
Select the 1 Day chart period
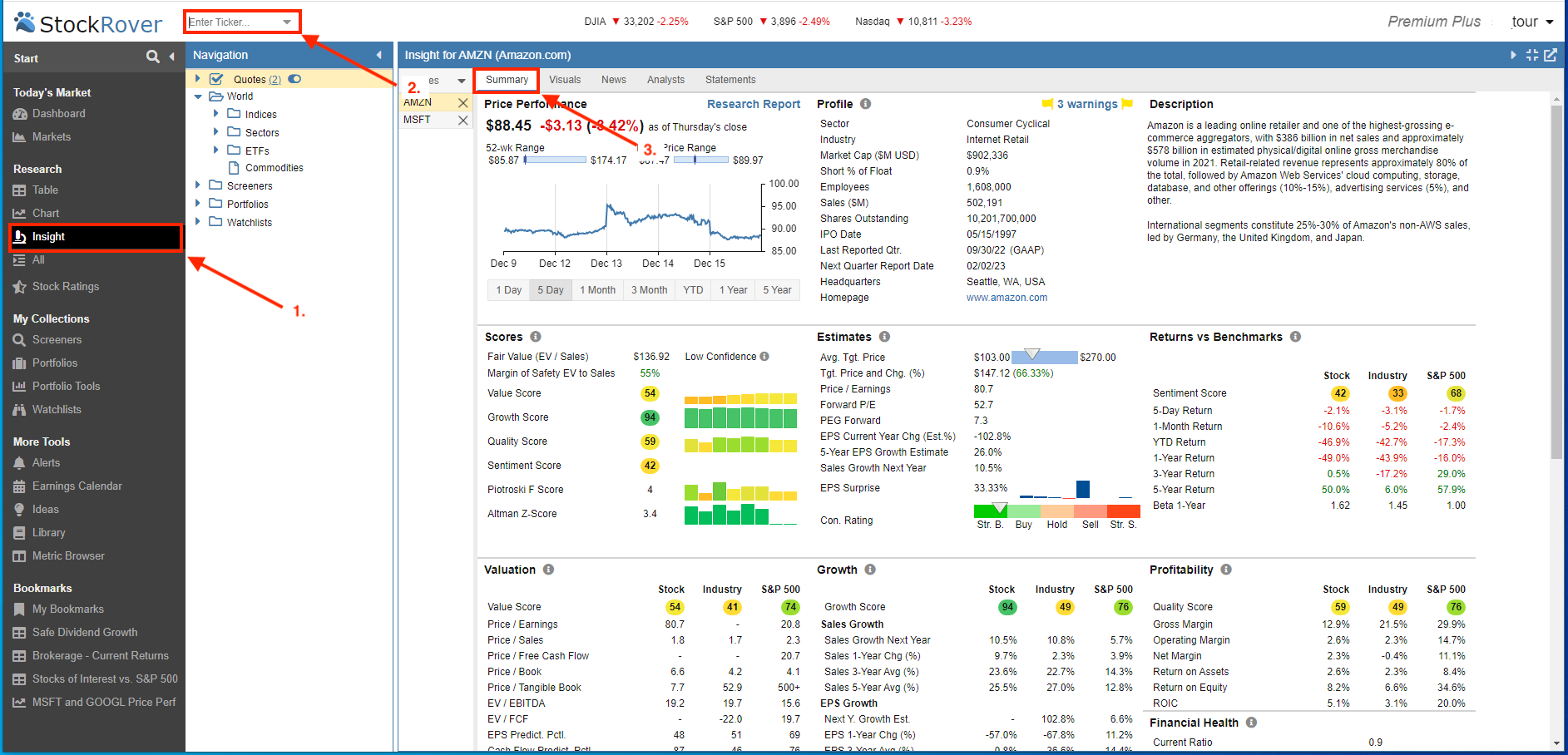(x=508, y=290)
